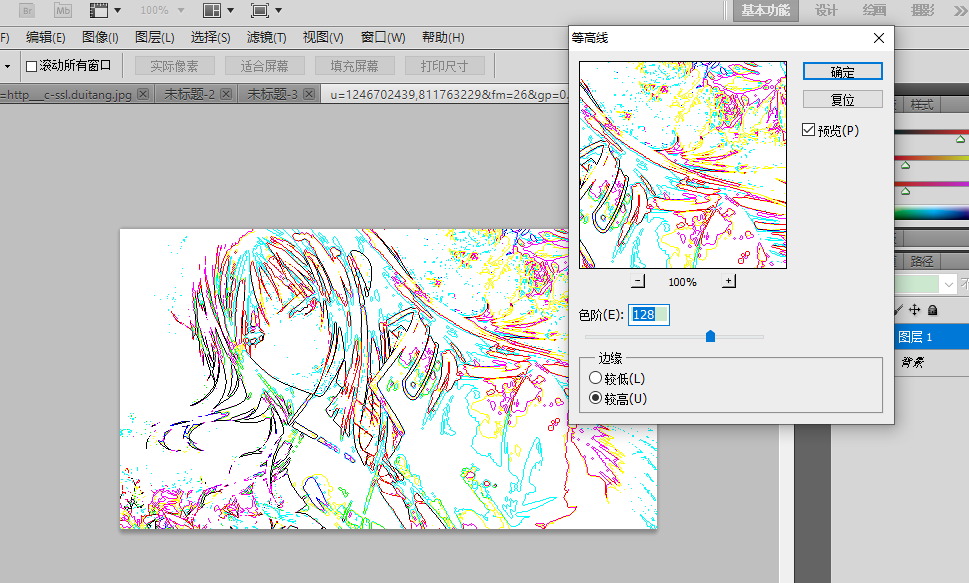This screenshot has width=969, height=583.
Task: Open the 图层(L) menu
Action: [x=154, y=38]
